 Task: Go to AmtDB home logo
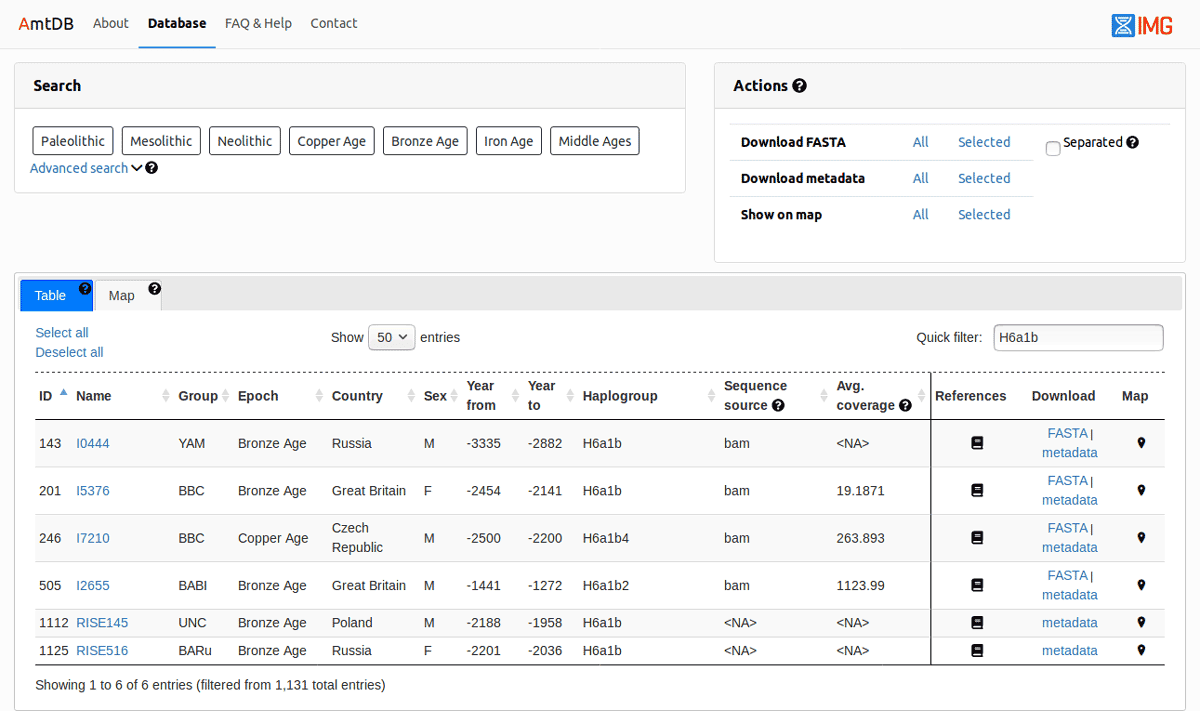(x=48, y=23)
